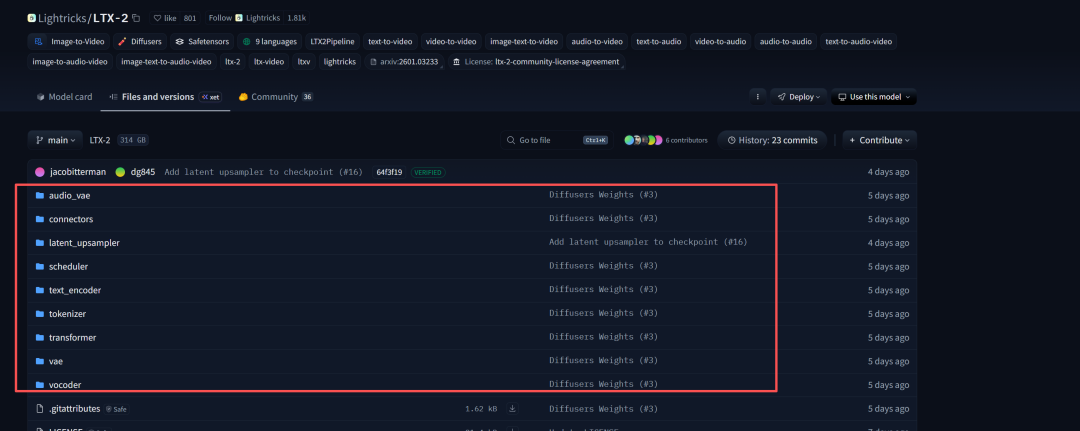The image size is (1080, 431).
Task: Select the LTX2Pipeline tag
Action: pyautogui.click(x=332, y=41)
